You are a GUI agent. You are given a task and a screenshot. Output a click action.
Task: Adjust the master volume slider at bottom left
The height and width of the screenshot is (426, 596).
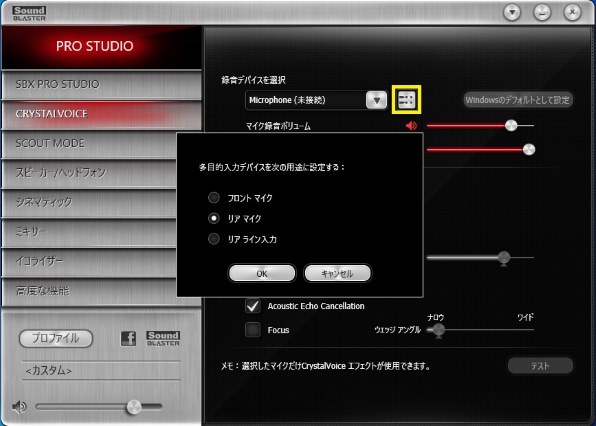133,407
